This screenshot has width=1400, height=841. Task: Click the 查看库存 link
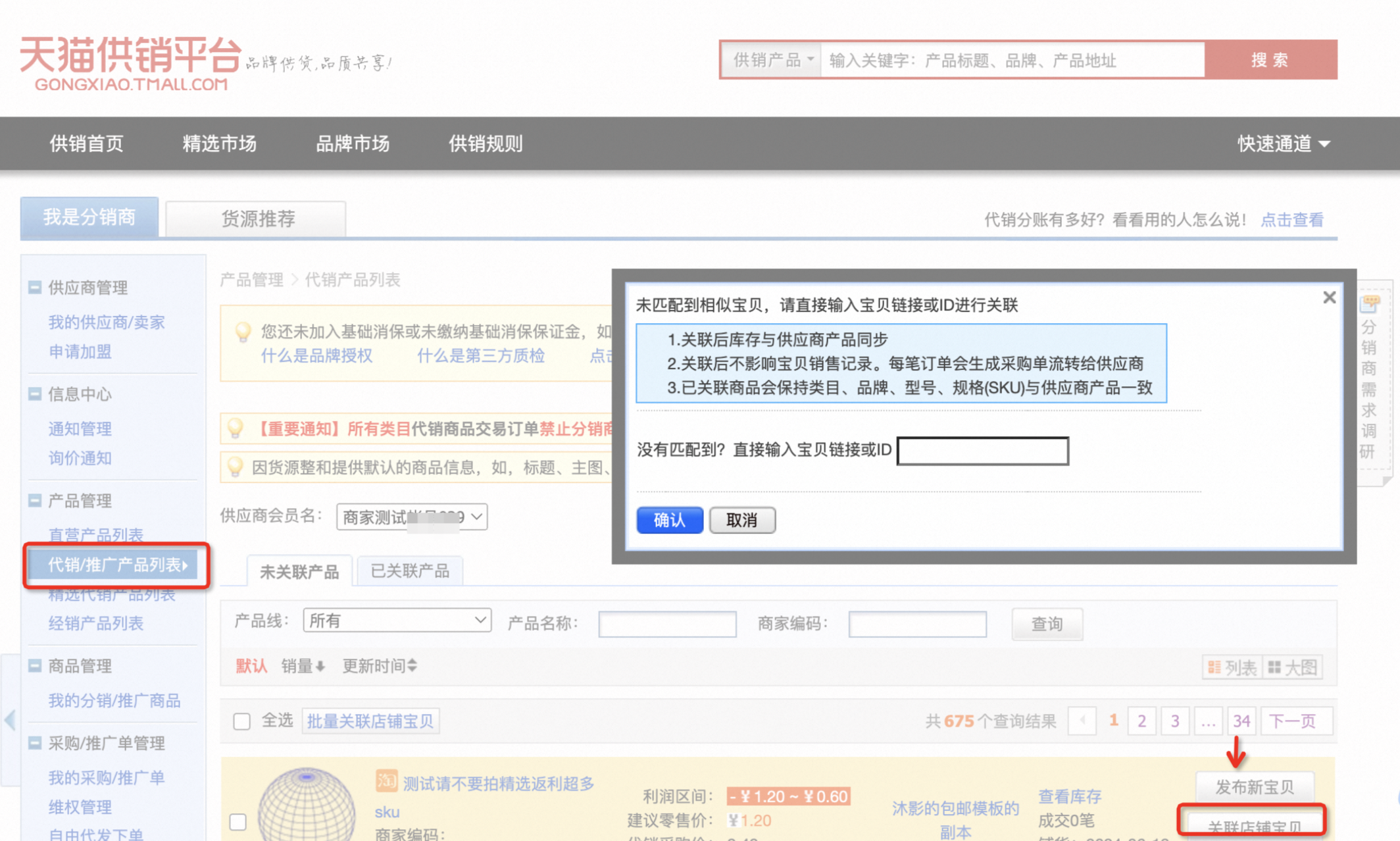pos(1070,797)
